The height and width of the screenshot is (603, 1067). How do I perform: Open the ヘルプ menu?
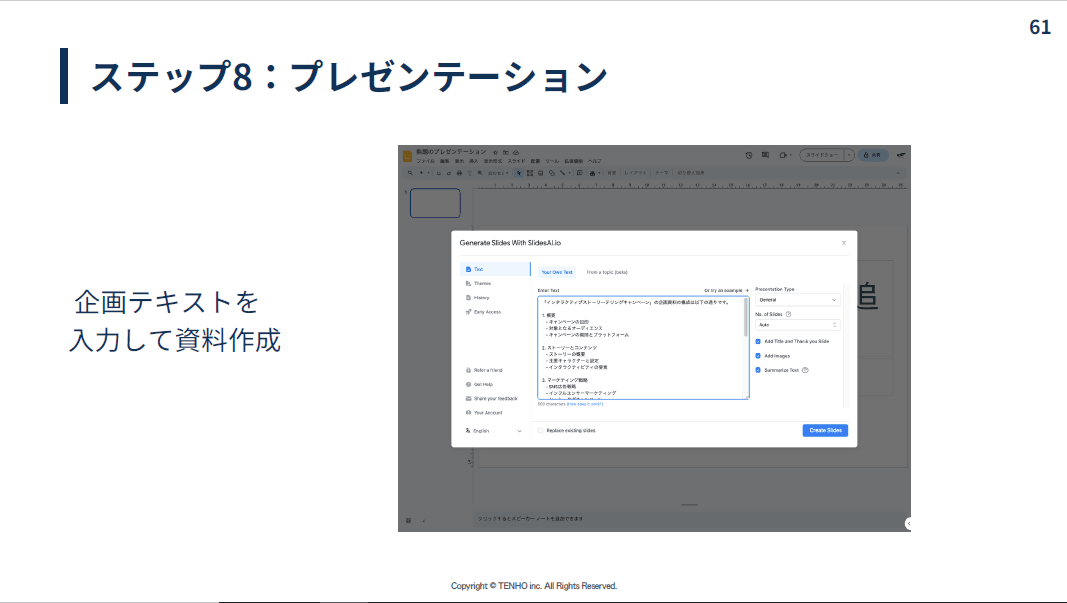(x=595, y=161)
